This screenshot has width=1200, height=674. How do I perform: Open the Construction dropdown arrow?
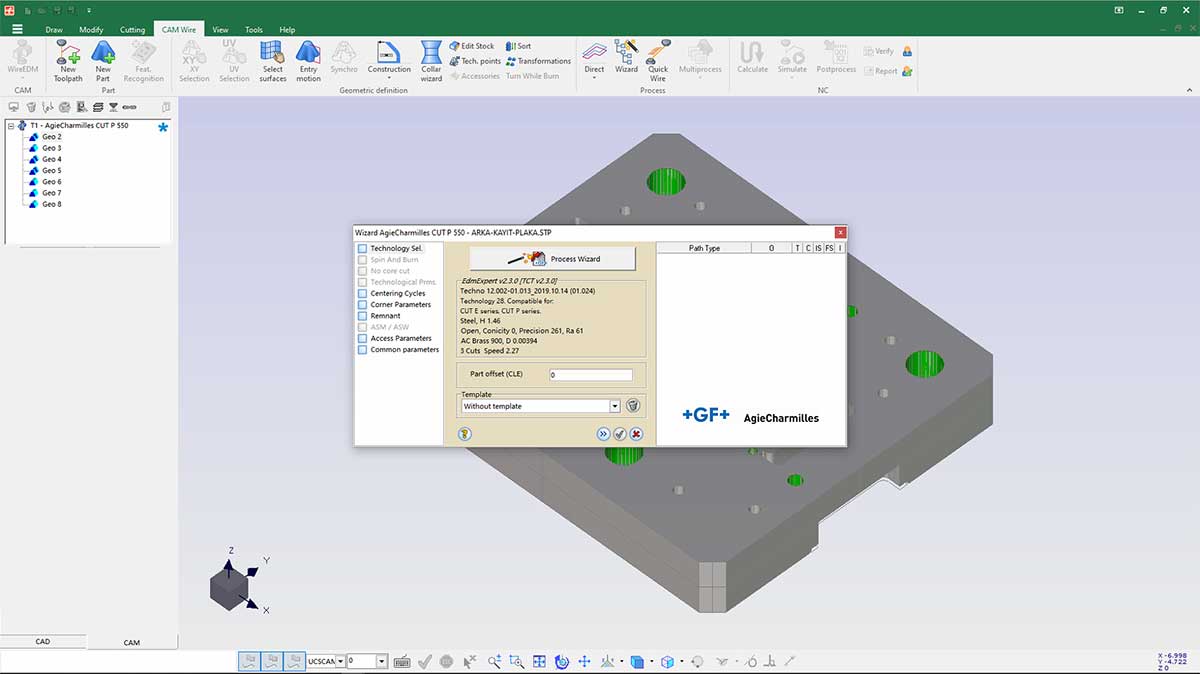(389, 77)
